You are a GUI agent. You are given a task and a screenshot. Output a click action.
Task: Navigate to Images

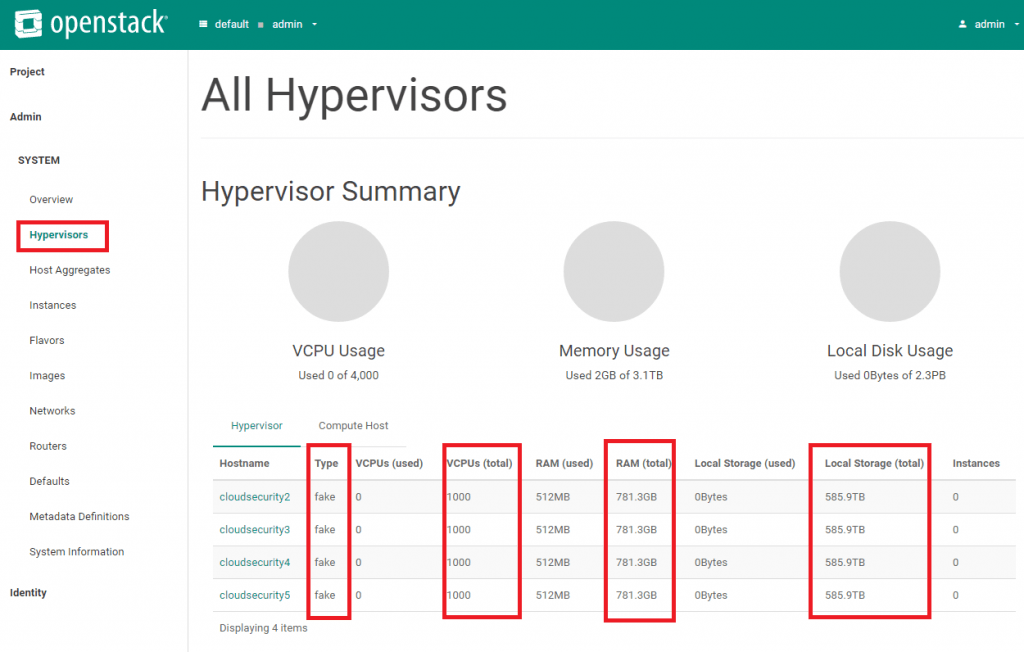pos(47,376)
